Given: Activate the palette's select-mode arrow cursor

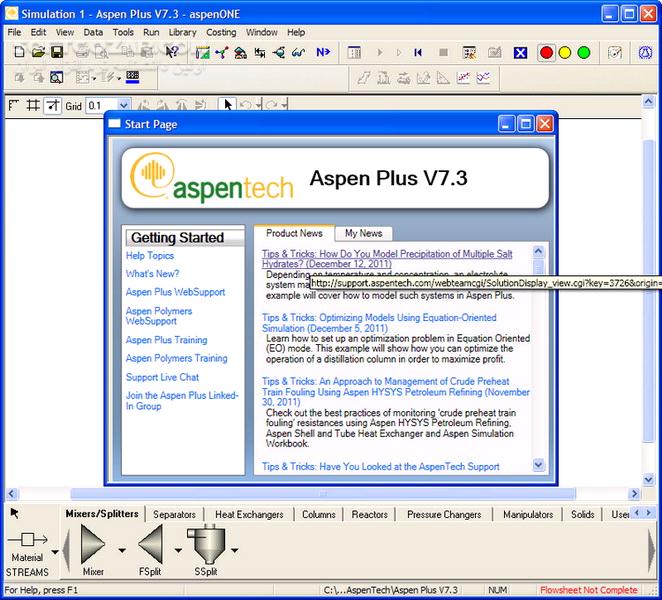Looking at the screenshot, I should [14, 513].
